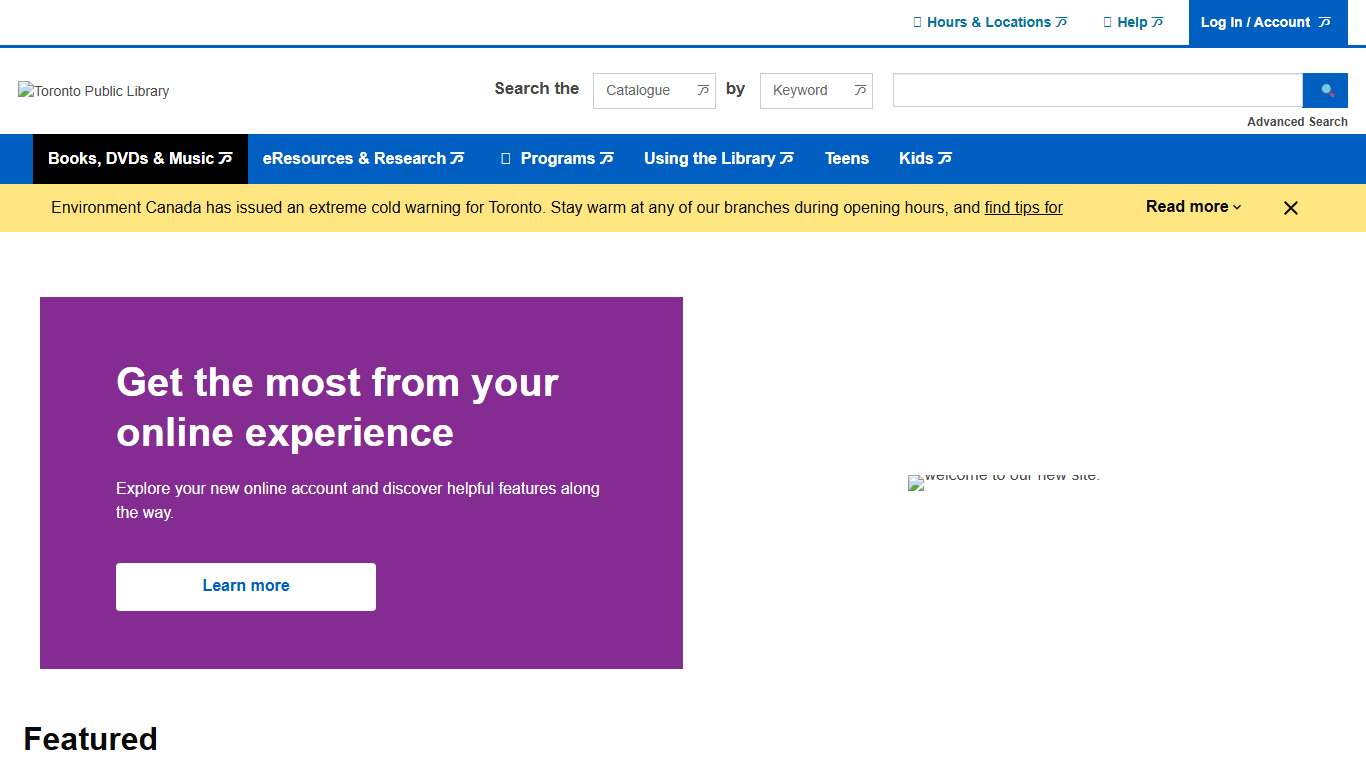Open the Books, DVDs & Music menu

[x=140, y=159]
